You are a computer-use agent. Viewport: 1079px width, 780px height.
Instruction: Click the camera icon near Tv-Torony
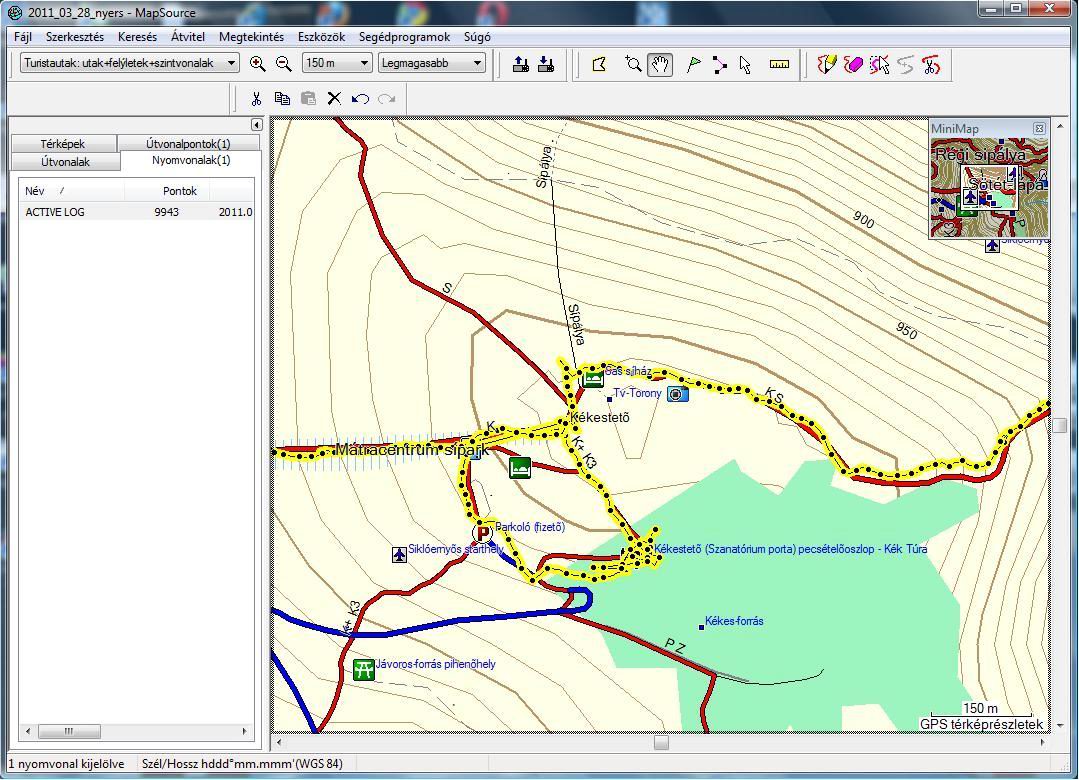pos(678,394)
